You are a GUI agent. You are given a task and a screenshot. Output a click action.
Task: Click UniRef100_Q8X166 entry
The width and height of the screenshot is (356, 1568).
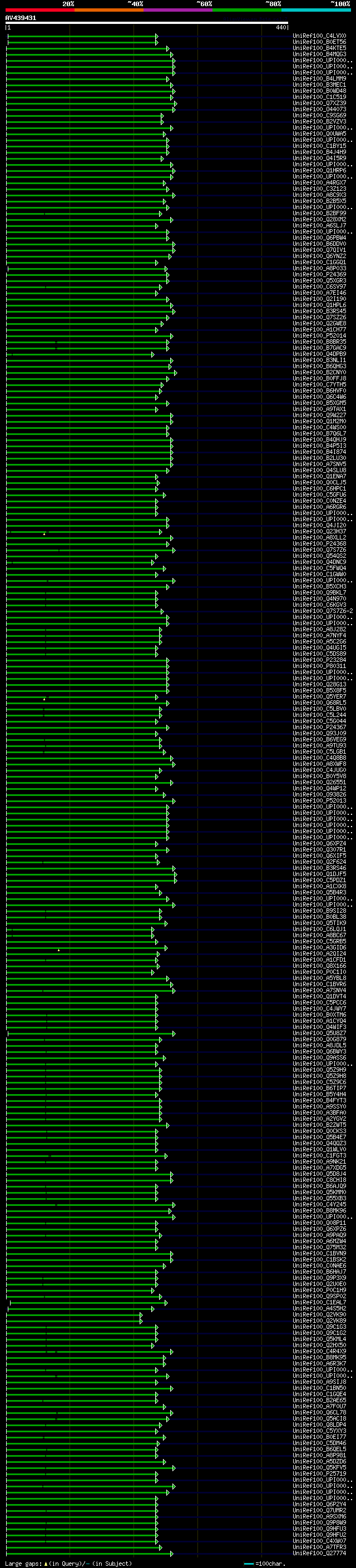[x=319, y=966]
